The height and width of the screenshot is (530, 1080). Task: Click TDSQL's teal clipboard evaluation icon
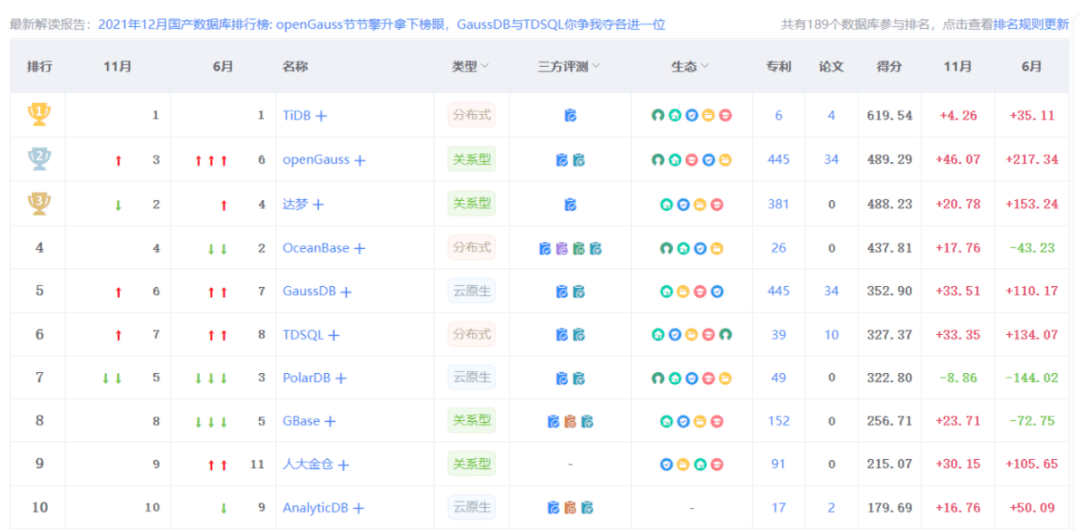pyautogui.click(x=579, y=335)
